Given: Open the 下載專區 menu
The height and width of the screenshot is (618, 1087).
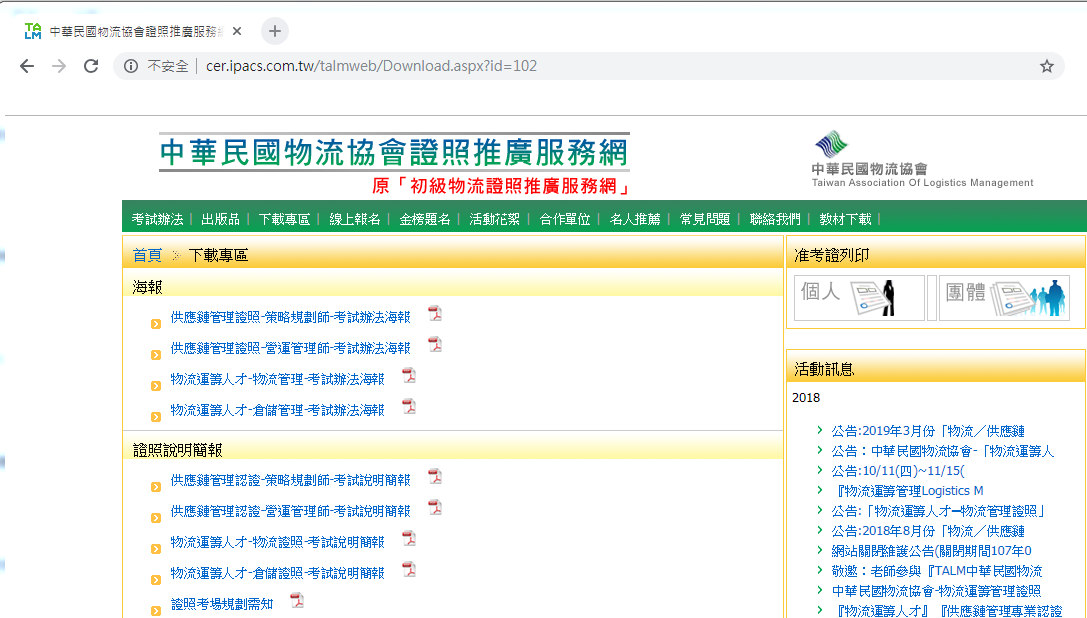Looking at the screenshot, I should coord(284,219).
